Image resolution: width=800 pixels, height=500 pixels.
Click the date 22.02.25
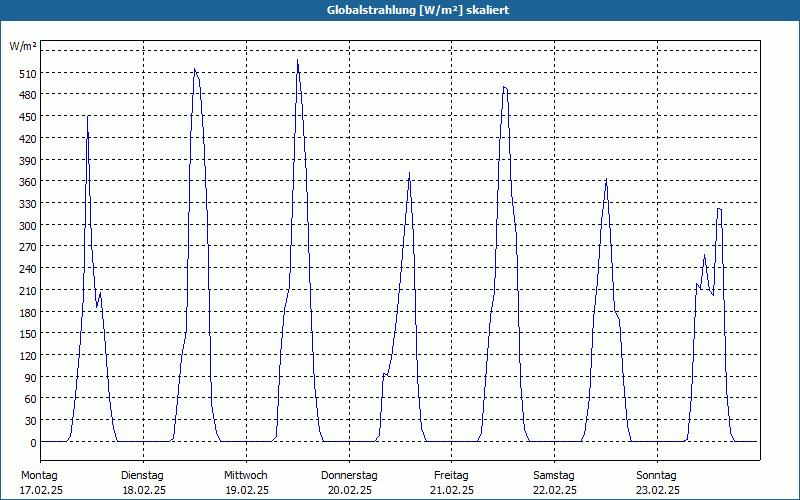pos(555,490)
